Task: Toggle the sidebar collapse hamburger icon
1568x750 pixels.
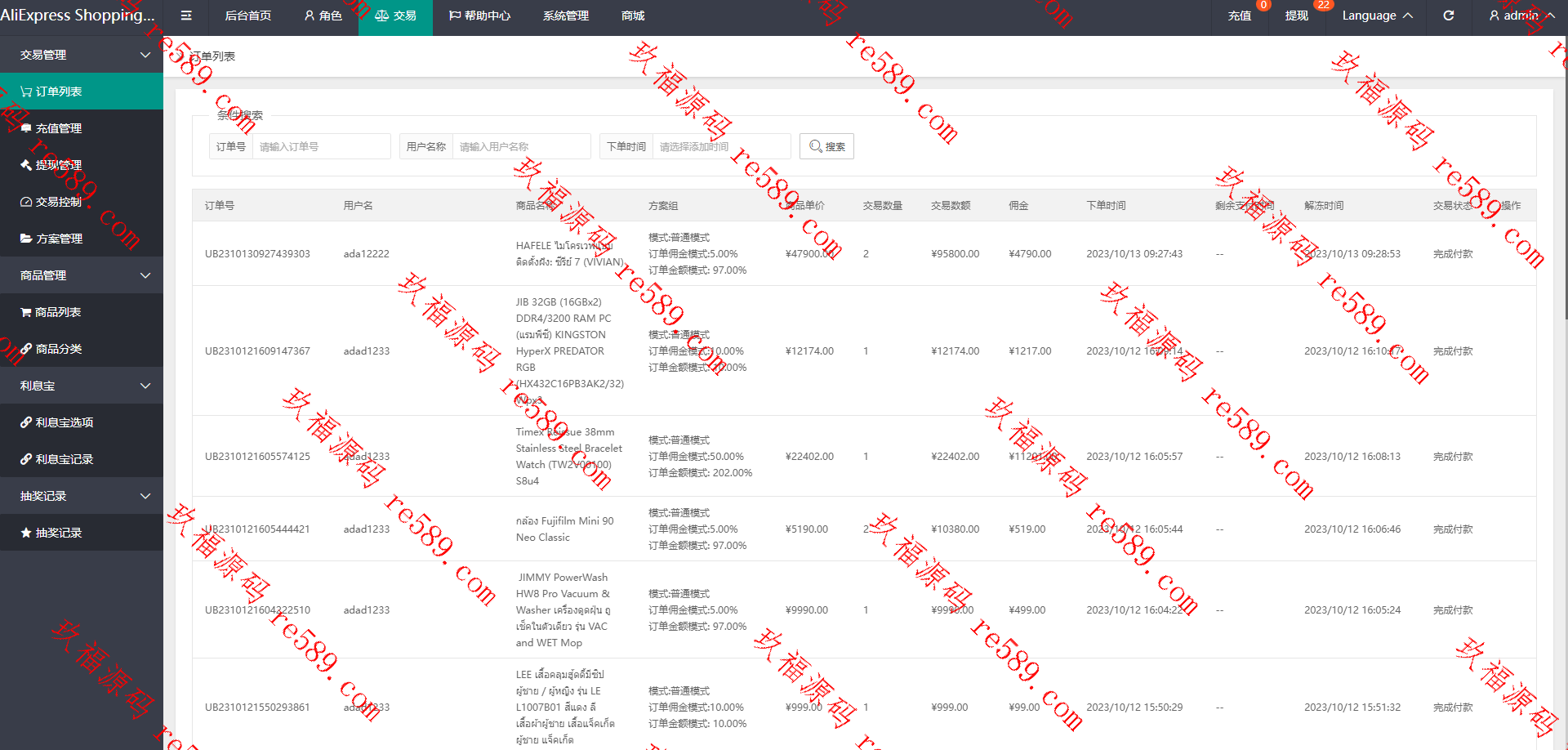Action: [186, 16]
